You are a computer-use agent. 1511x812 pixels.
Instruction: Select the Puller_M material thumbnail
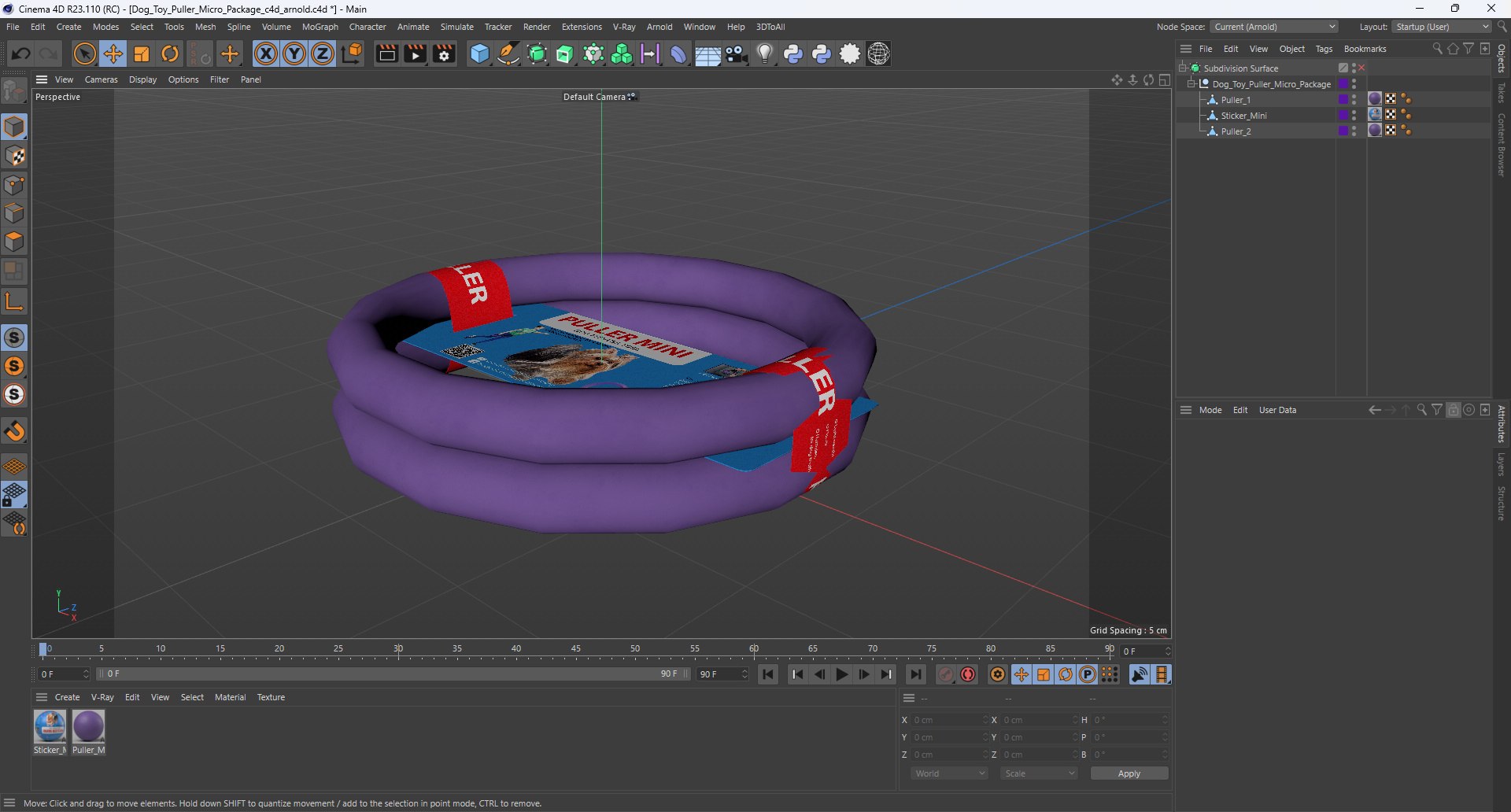pyautogui.click(x=88, y=726)
